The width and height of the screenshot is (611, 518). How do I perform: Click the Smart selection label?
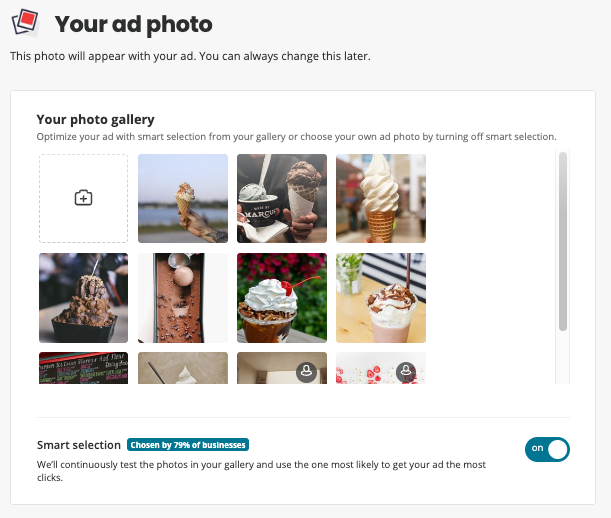pos(79,445)
